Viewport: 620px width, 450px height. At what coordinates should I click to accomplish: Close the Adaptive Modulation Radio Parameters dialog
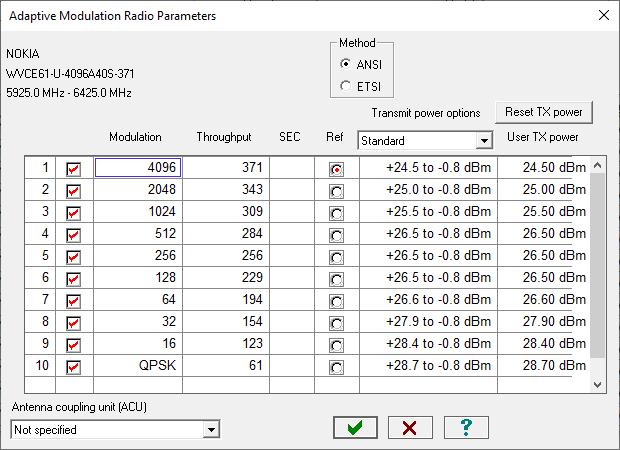(x=602, y=15)
